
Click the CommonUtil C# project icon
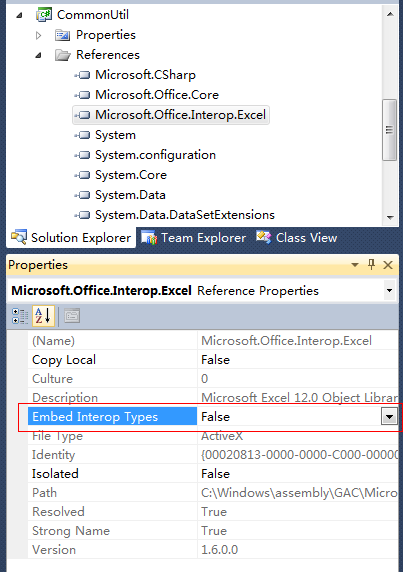click(x=44, y=15)
